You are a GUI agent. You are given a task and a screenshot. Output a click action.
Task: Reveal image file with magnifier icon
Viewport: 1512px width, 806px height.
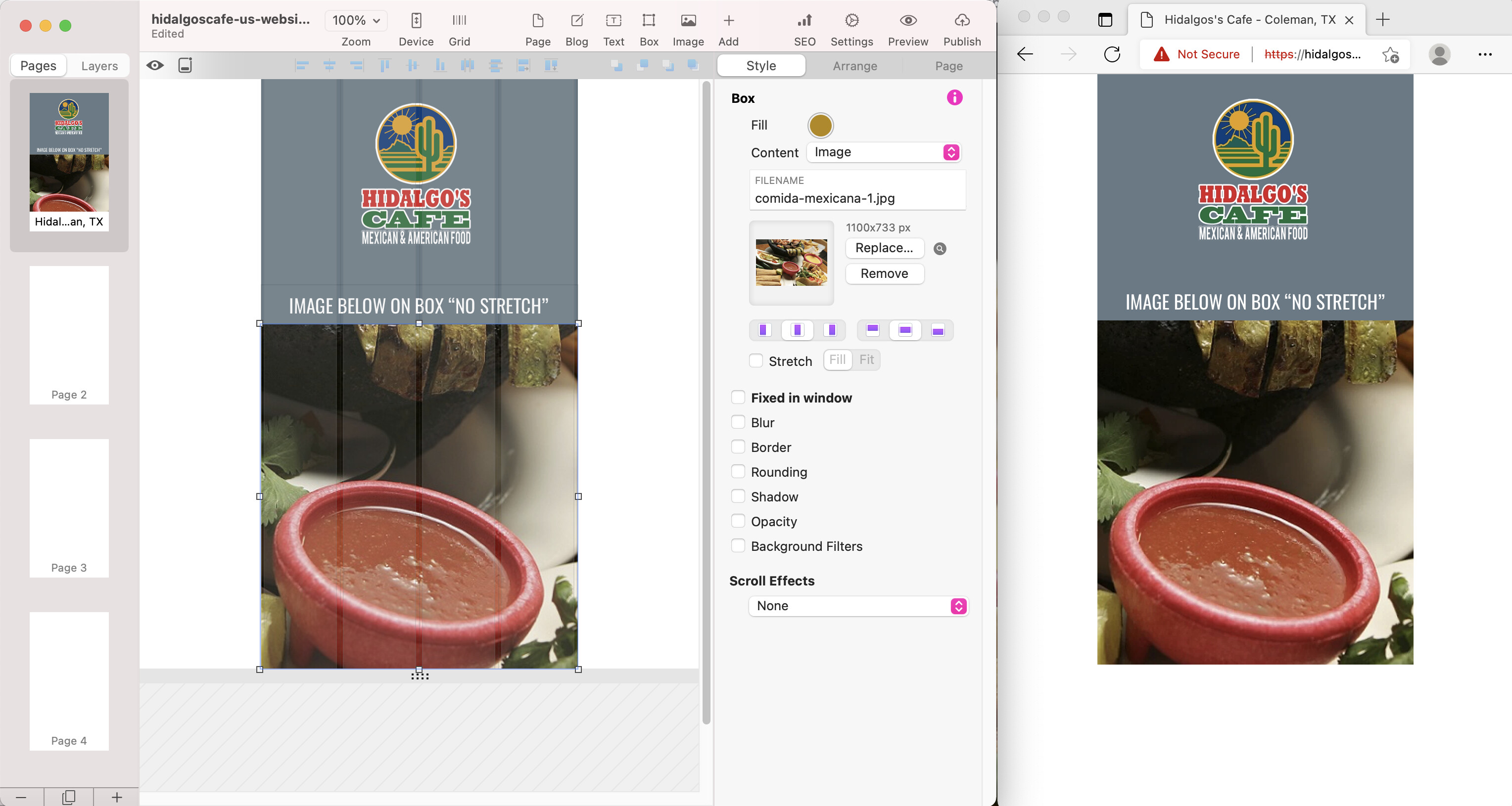[939, 249]
